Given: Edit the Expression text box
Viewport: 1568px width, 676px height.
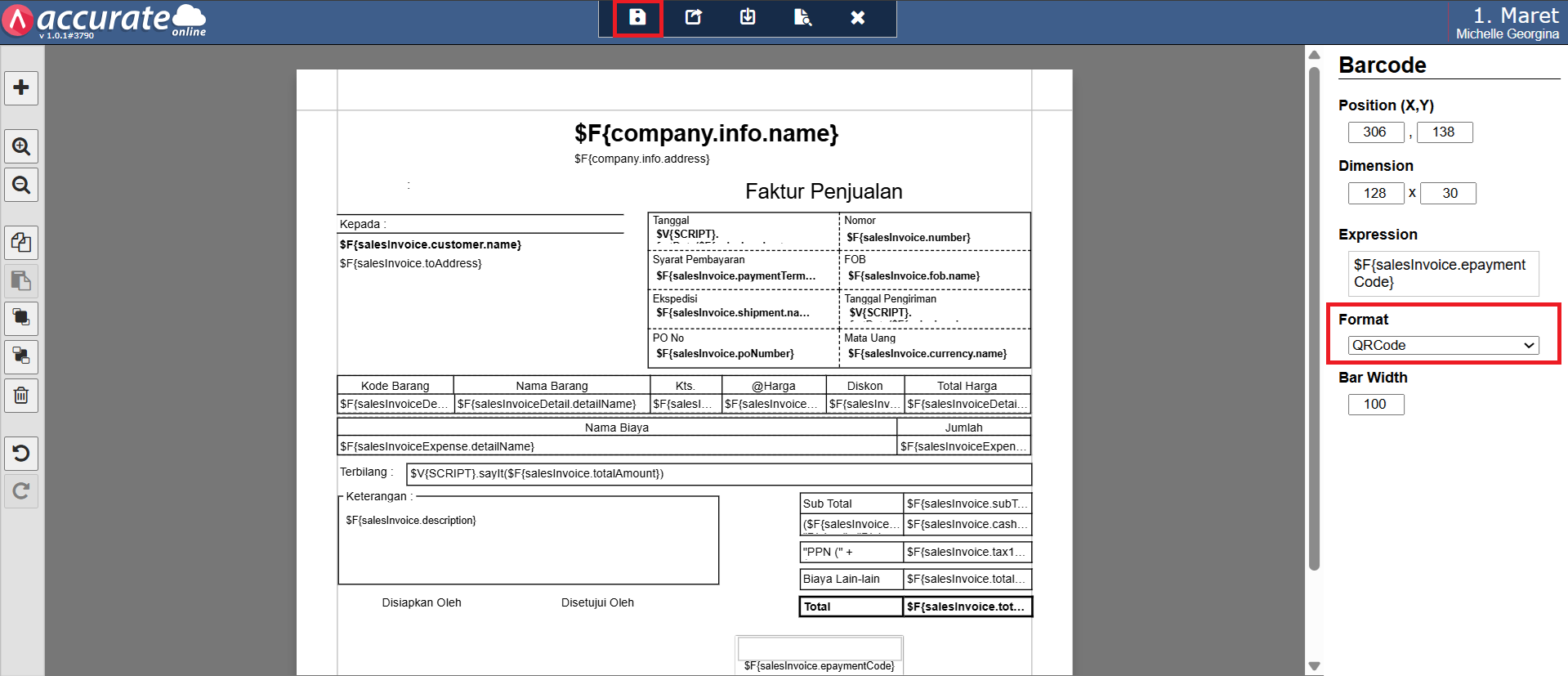Looking at the screenshot, I should [1443, 274].
